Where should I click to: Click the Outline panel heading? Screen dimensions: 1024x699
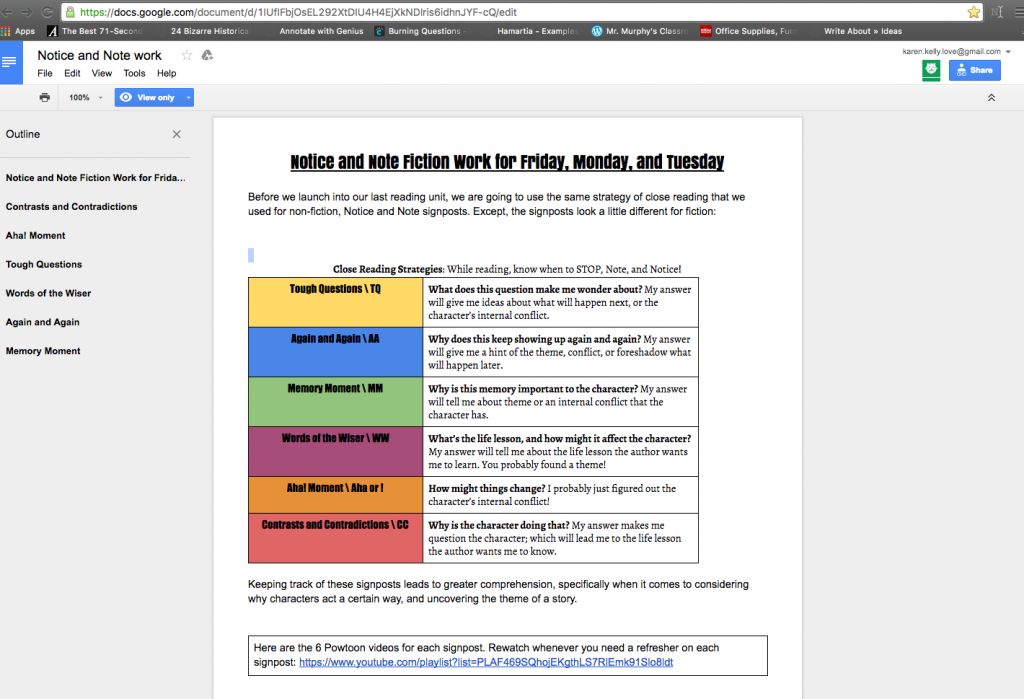click(23, 134)
